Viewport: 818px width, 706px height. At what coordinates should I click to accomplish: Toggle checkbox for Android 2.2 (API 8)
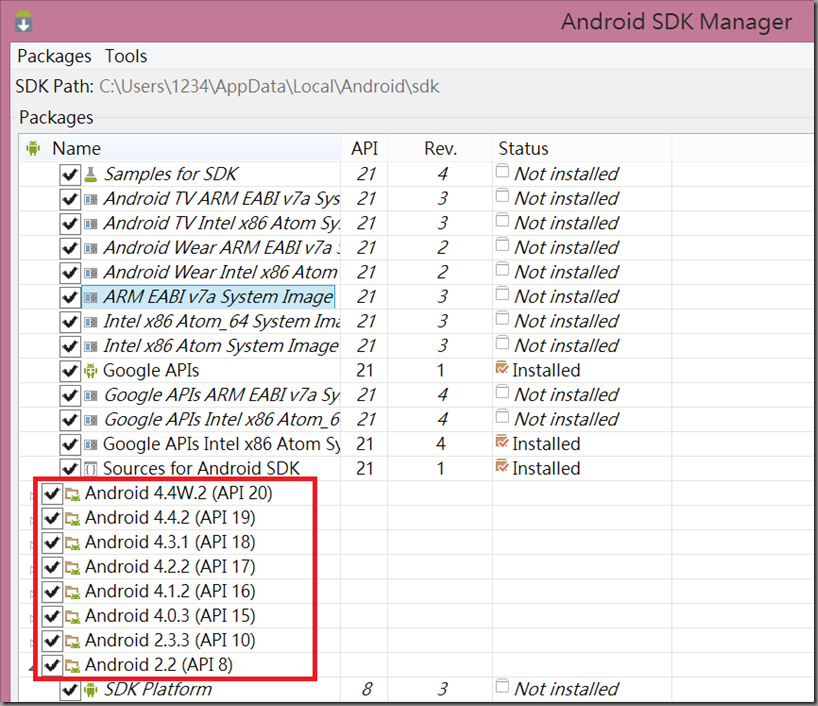[52, 665]
